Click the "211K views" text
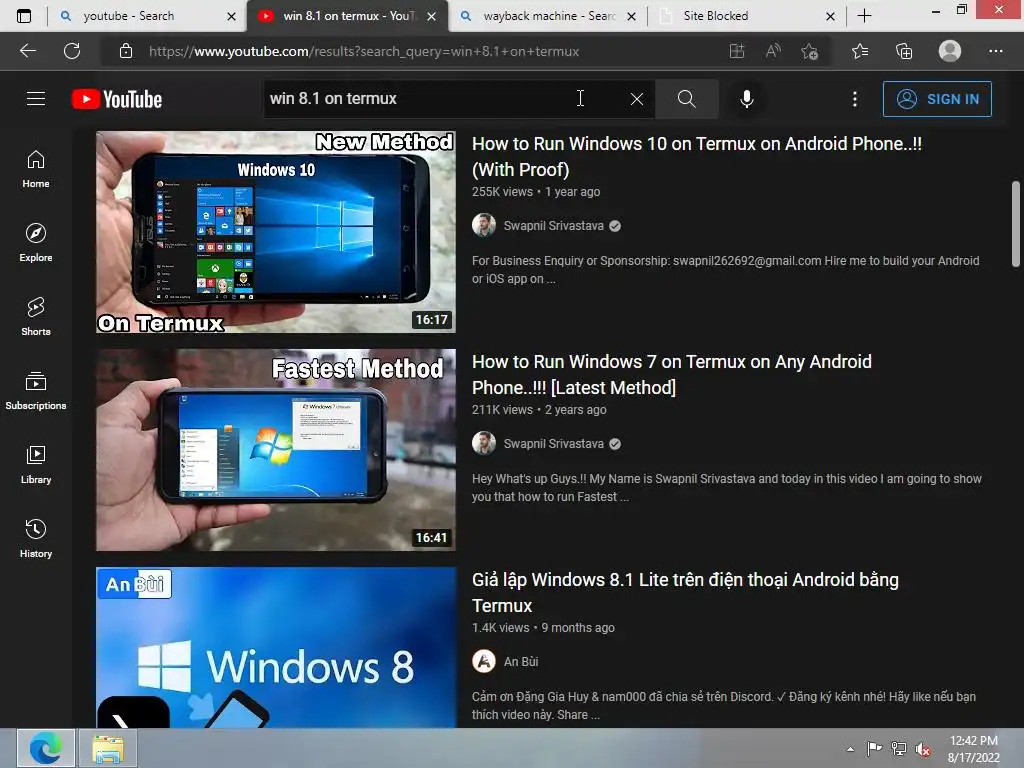The width and height of the screenshot is (1024, 768). [x=502, y=409]
